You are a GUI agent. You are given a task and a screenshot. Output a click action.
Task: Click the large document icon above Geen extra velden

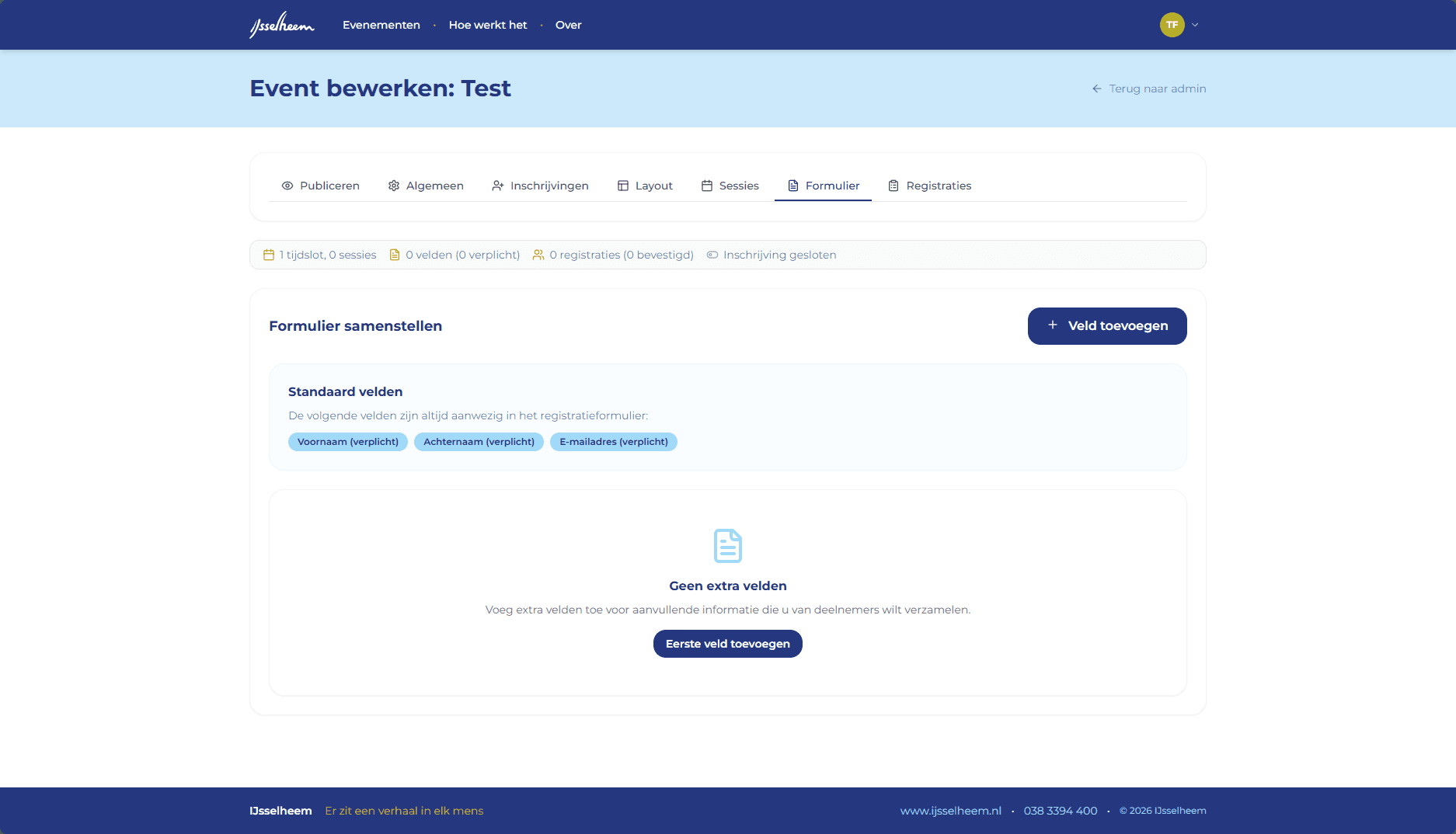pos(728,546)
